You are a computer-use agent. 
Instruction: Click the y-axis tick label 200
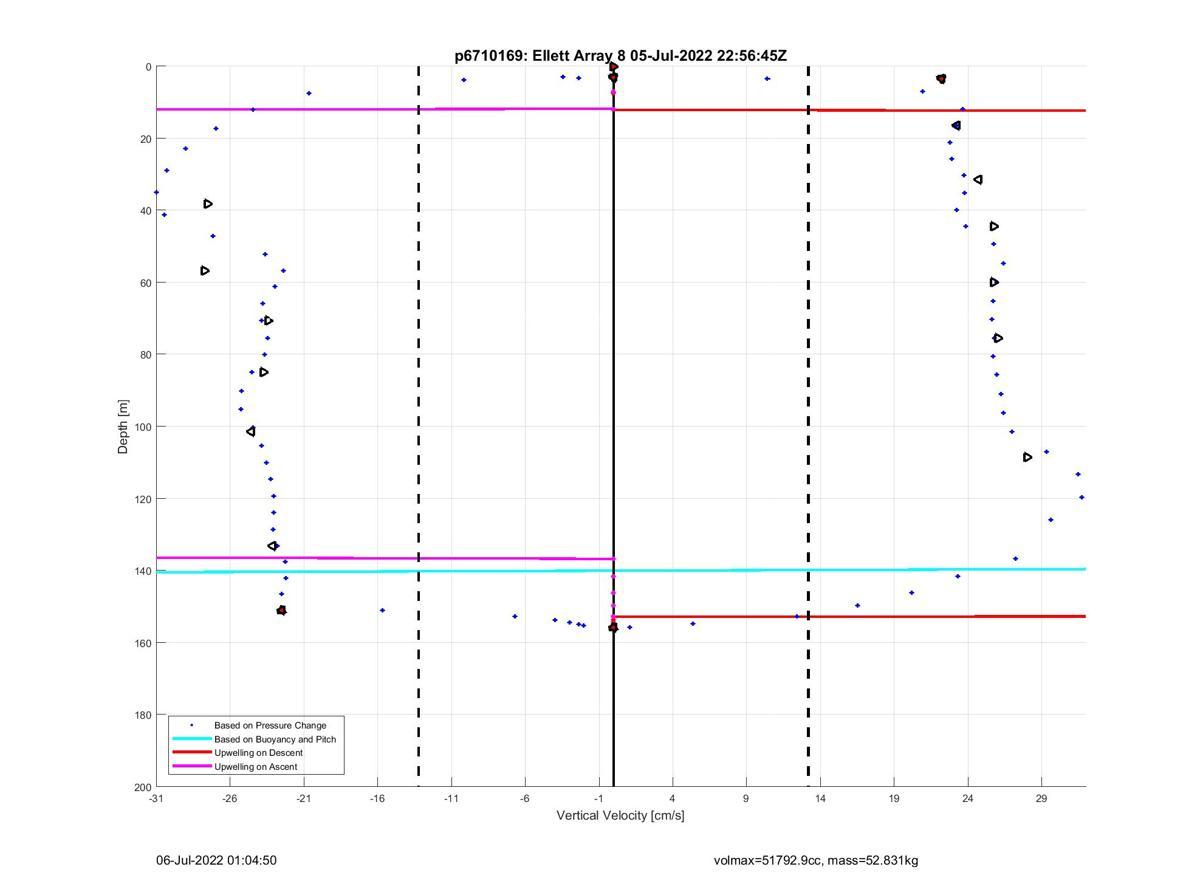(143, 787)
